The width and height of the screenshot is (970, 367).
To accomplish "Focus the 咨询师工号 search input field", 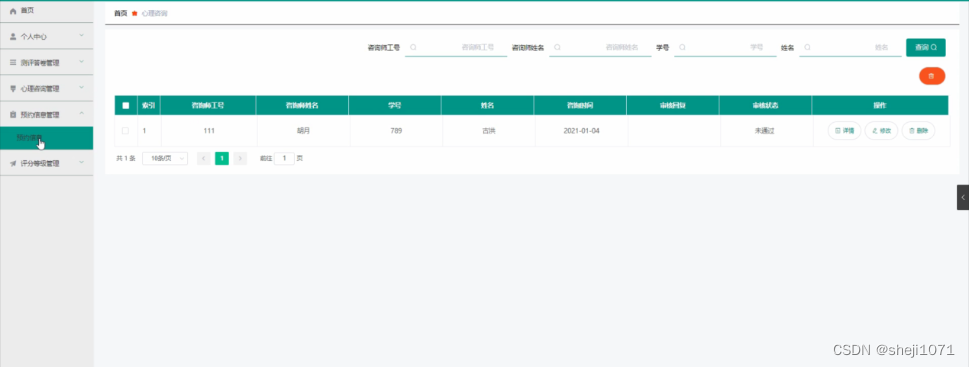I will tap(456, 47).
